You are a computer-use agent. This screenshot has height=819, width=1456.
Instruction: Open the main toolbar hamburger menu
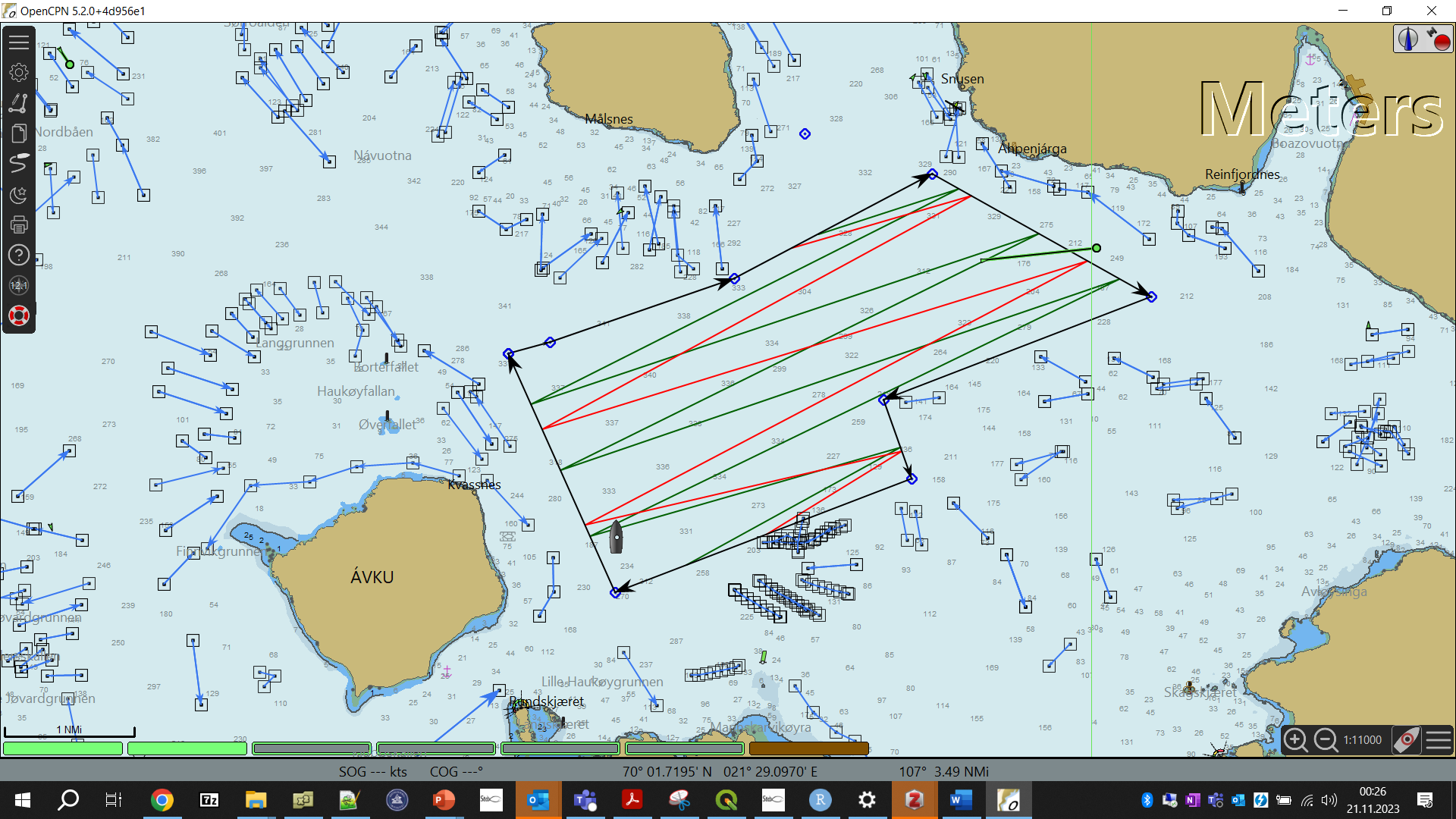(x=19, y=42)
